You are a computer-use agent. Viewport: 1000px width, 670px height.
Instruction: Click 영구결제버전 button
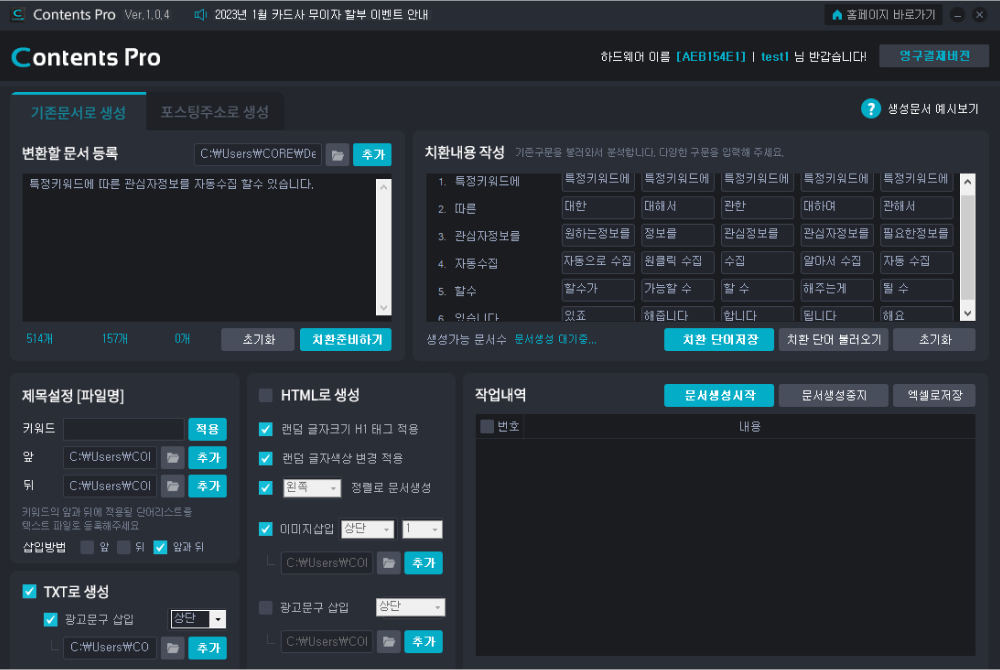click(934, 56)
